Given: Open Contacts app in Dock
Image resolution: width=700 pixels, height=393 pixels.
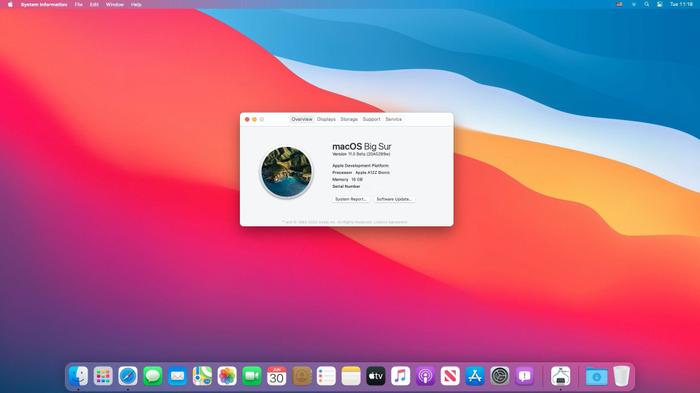Looking at the screenshot, I should click(x=301, y=376).
